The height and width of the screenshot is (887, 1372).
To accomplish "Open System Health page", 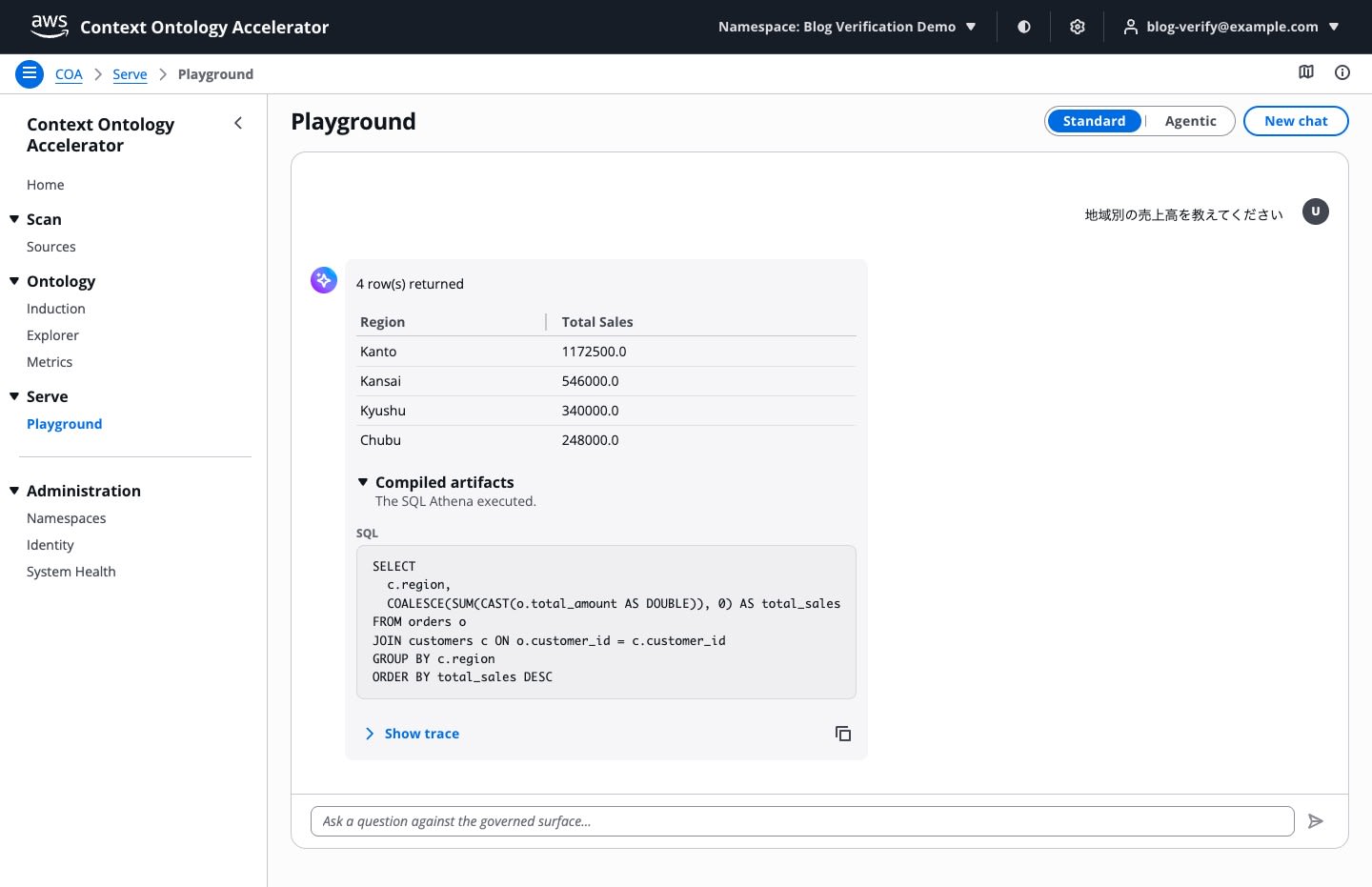I will tap(71, 572).
